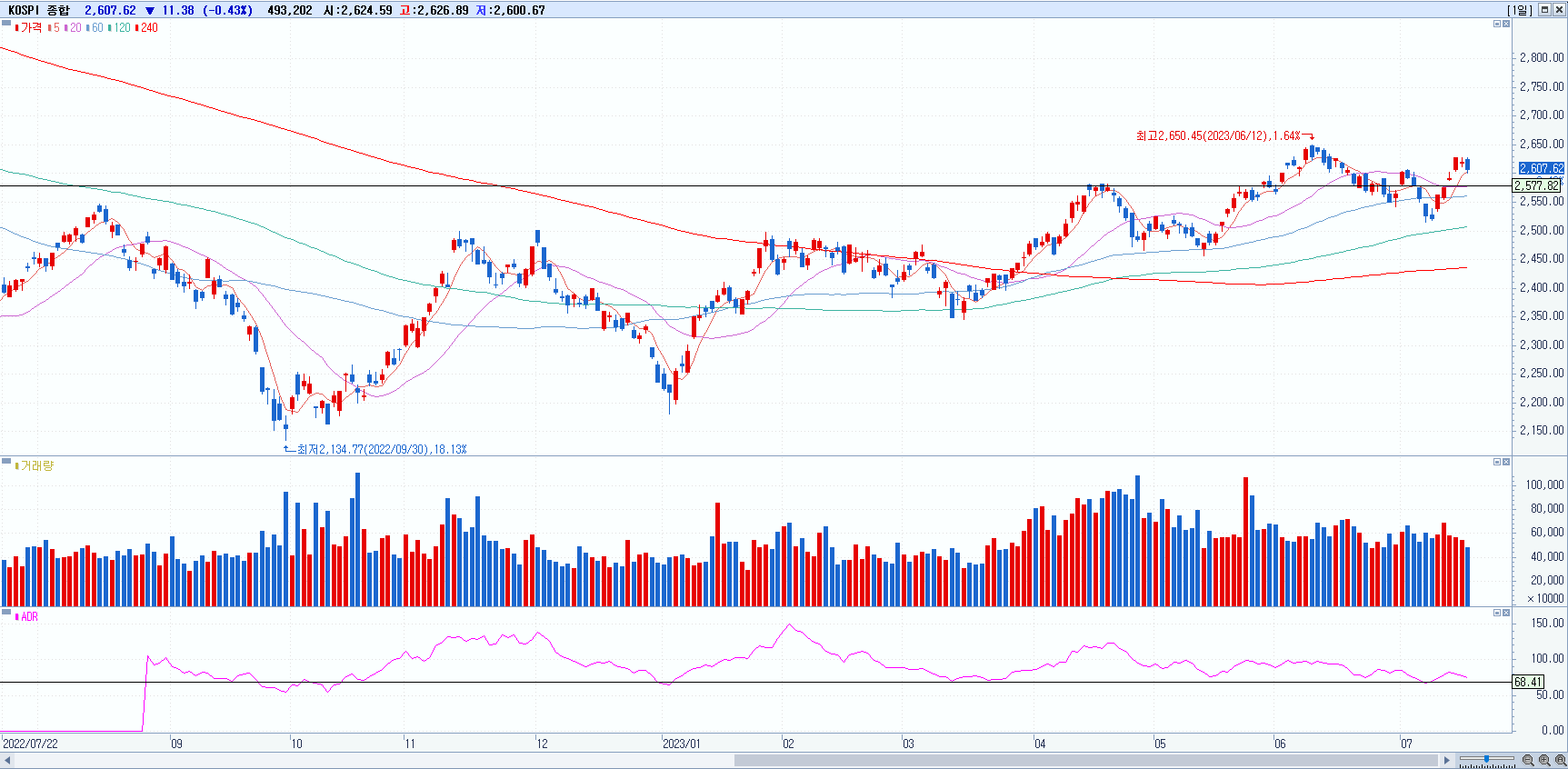Click the zoom in magnifier icon

click(x=1544, y=760)
